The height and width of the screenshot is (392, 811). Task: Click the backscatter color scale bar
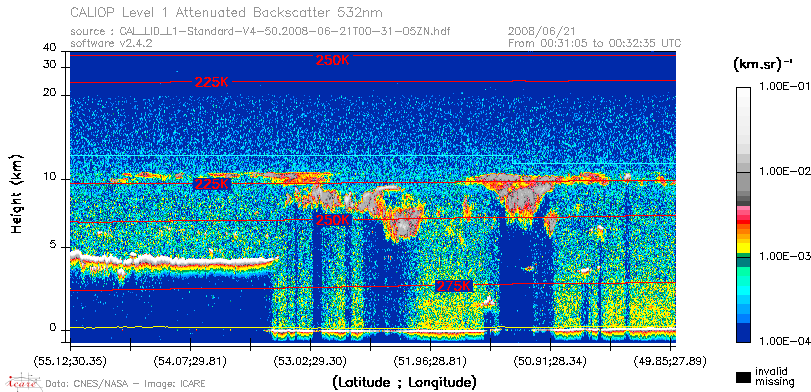tap(744, 215)
